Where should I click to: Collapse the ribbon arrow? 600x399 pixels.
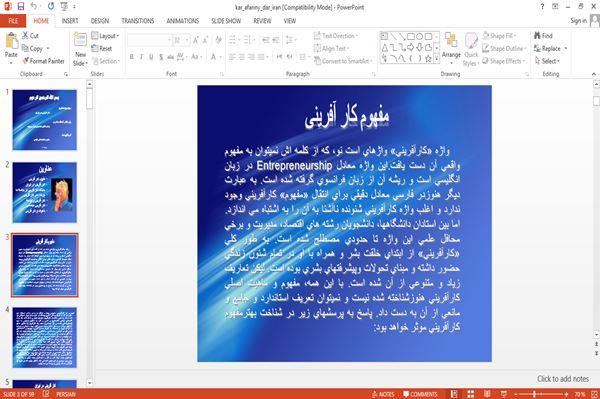pyautogui.click(x=594, y=74)
